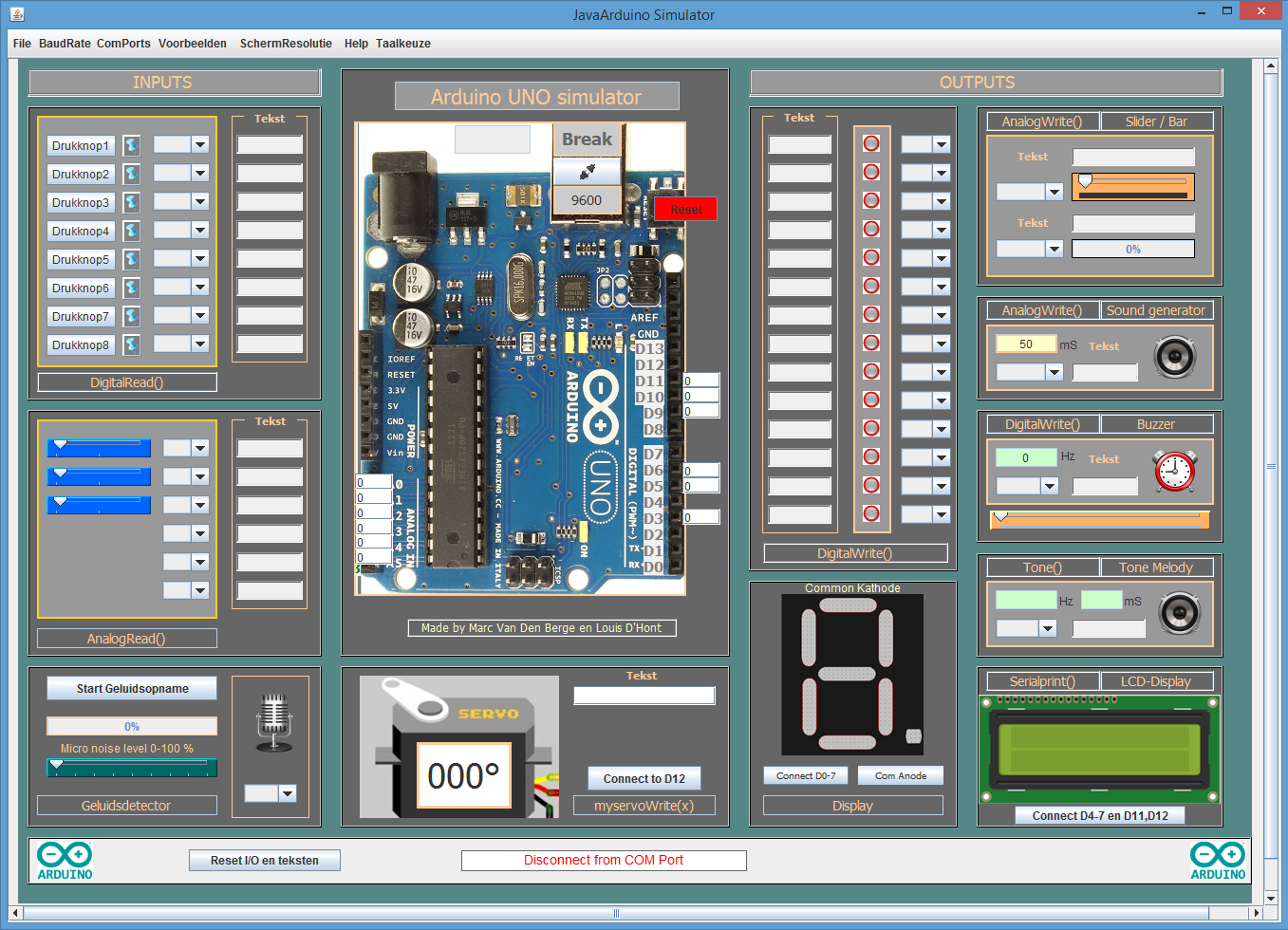The image size is (1288, 930).
Task: Click the seven-segment display image
Action: 852,675
